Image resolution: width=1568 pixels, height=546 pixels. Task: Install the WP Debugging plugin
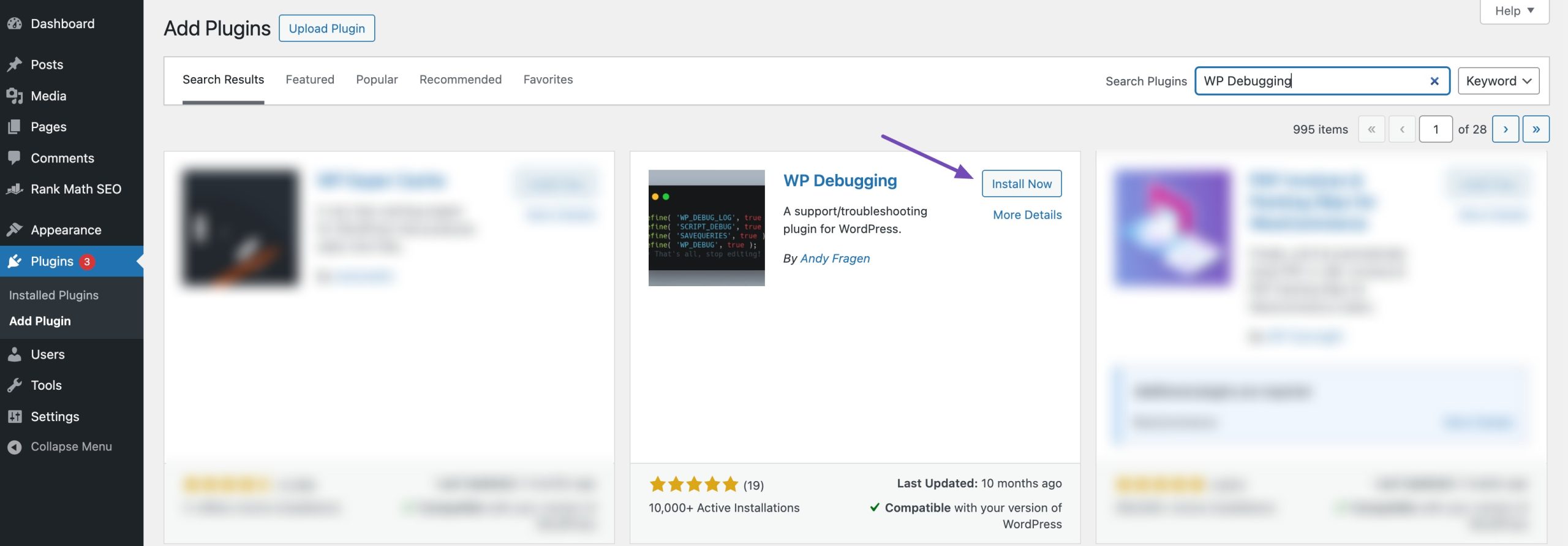pyautogui.click(x=1022, y=184)
